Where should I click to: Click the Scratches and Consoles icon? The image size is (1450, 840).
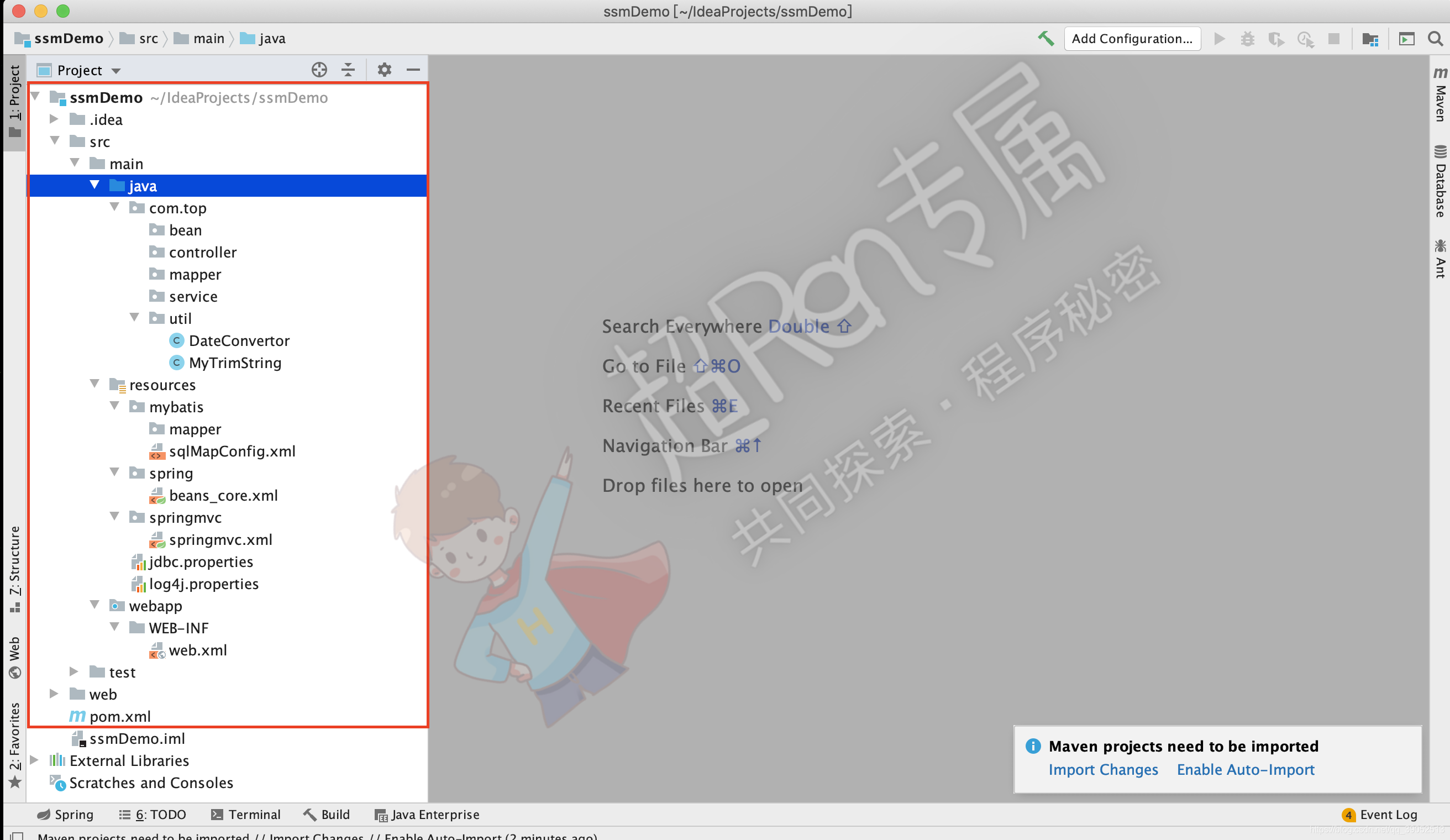click(57, 783)
